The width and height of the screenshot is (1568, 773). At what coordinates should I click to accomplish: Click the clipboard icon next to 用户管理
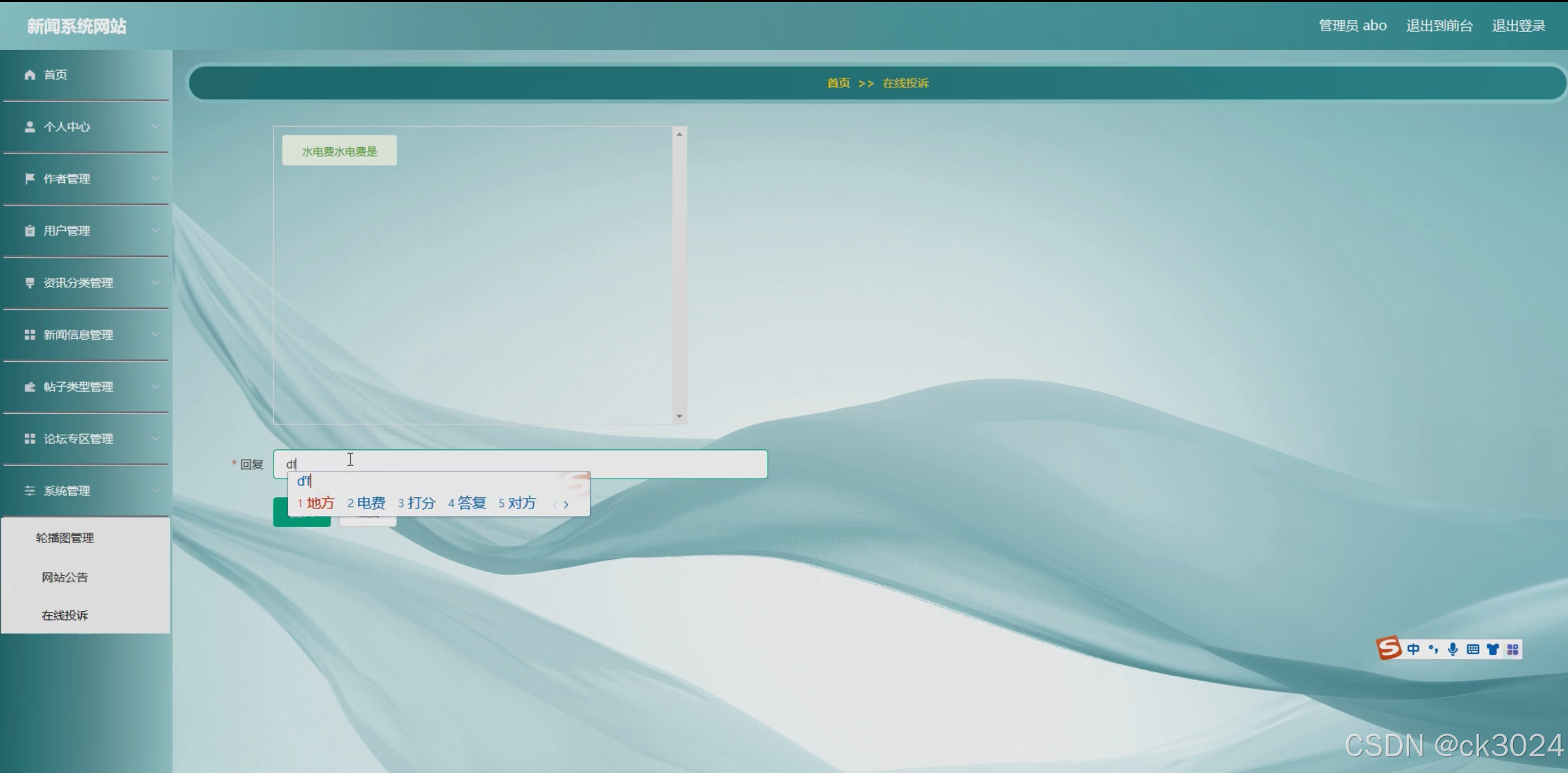tap(30, 231)
